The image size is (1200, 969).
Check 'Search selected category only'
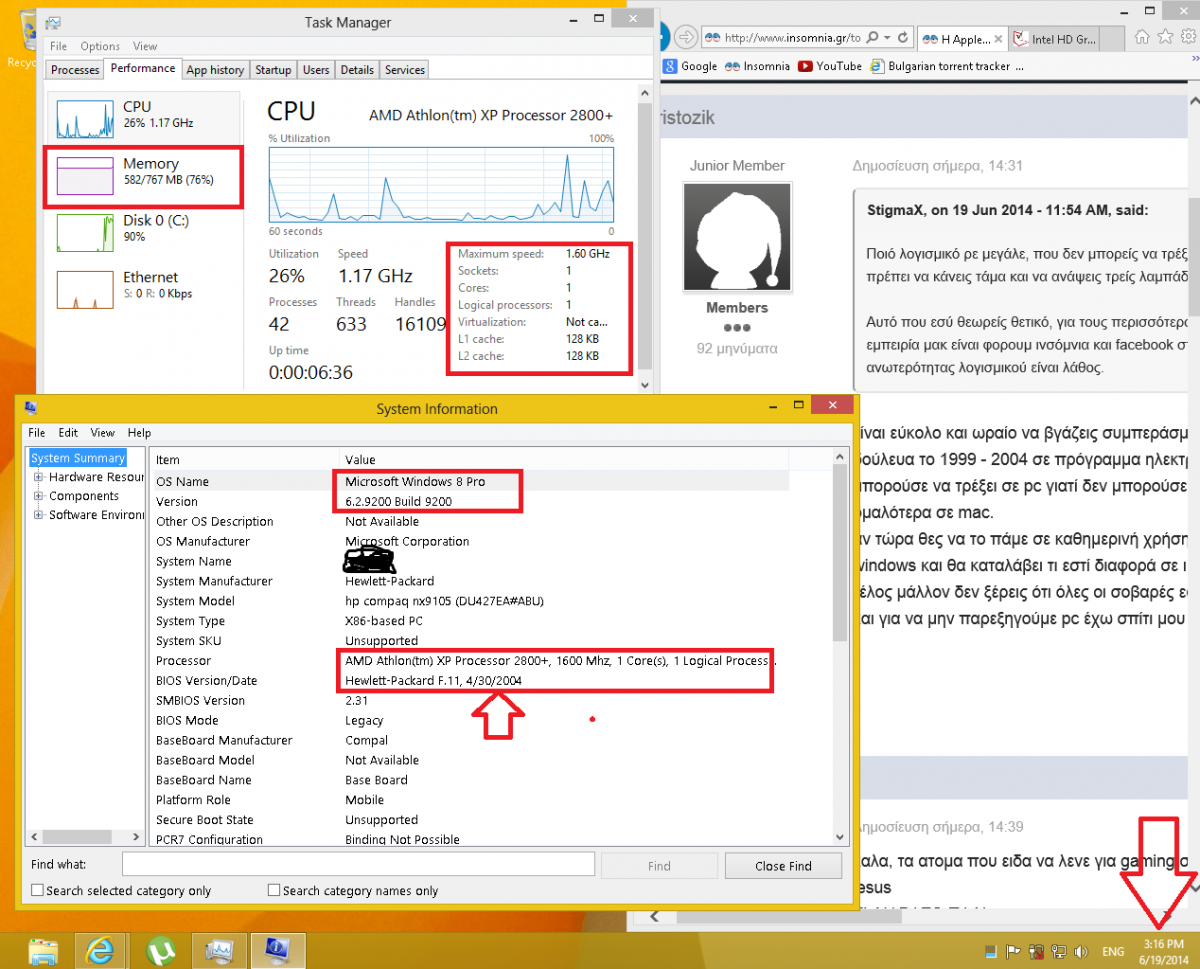(37, 891)
